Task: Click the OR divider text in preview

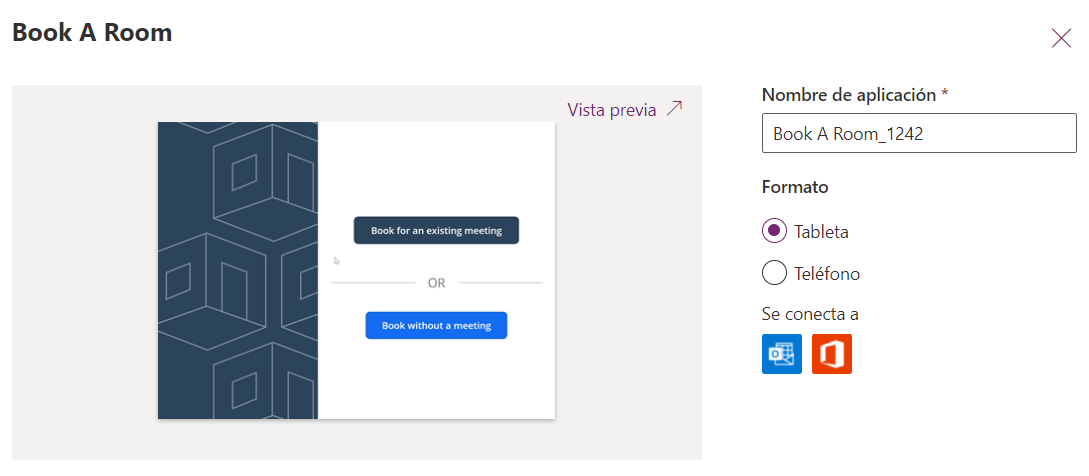Action: tap(436, 283)
